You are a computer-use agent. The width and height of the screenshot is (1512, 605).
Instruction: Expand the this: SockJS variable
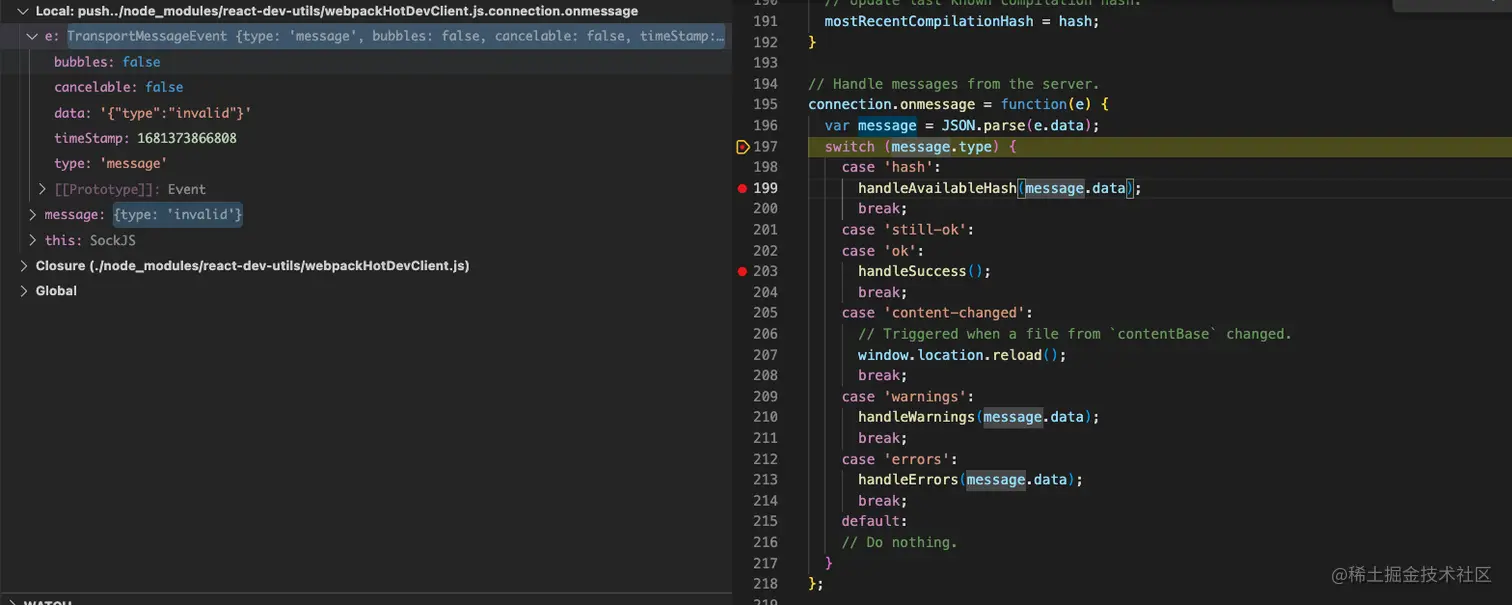click(x=33, y=240)
